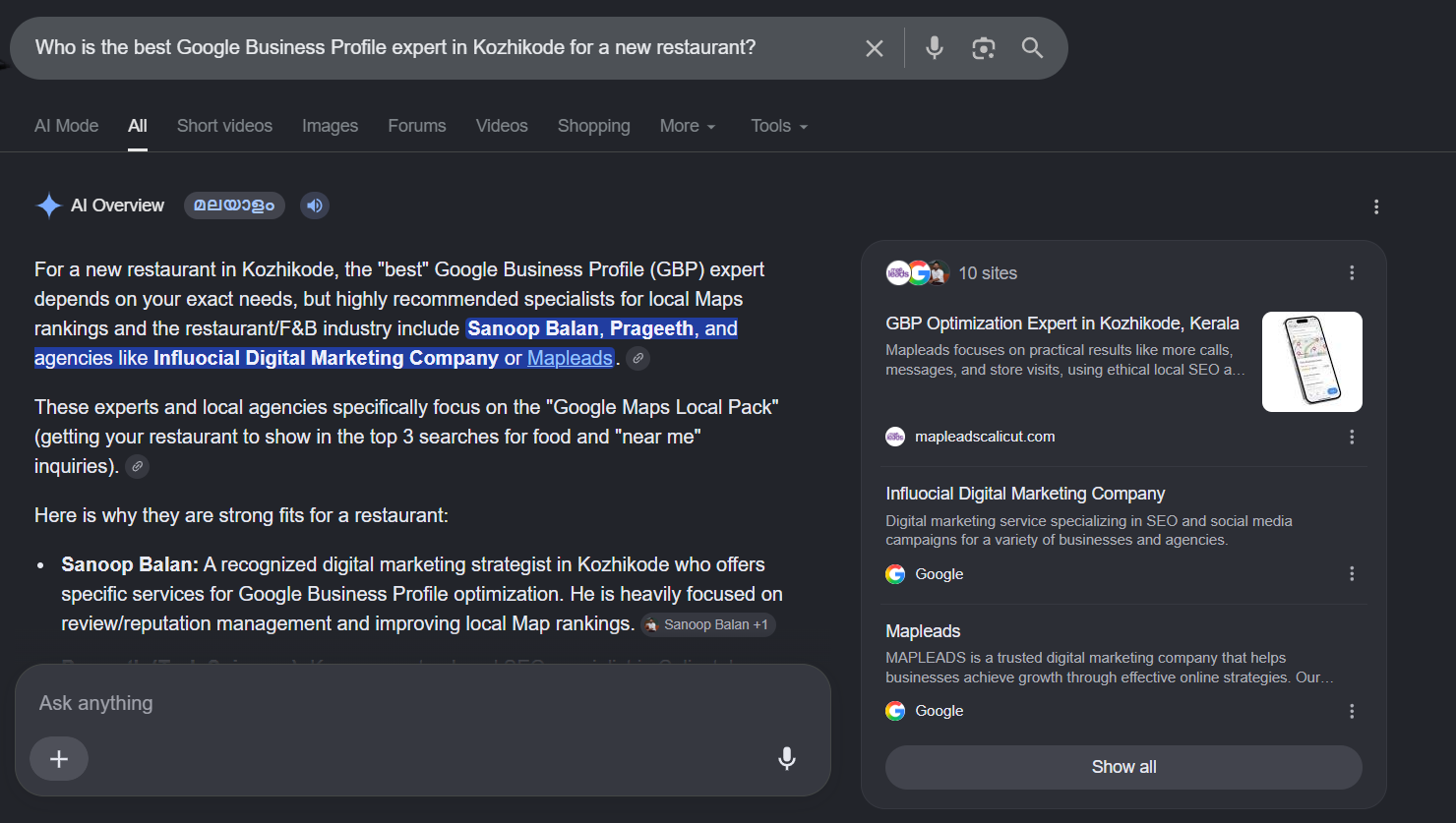Click the link icon after Mapleads sentence
This screenshot has height=823, width=1456.
point(638,359)
